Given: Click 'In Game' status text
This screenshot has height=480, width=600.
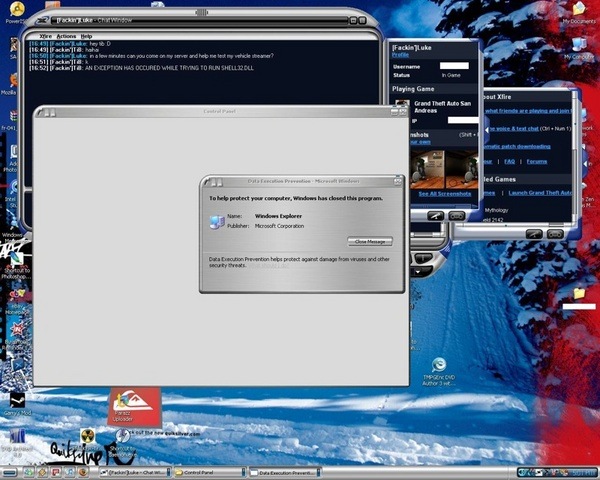Looking at the screenshot, I should [451, 75].
